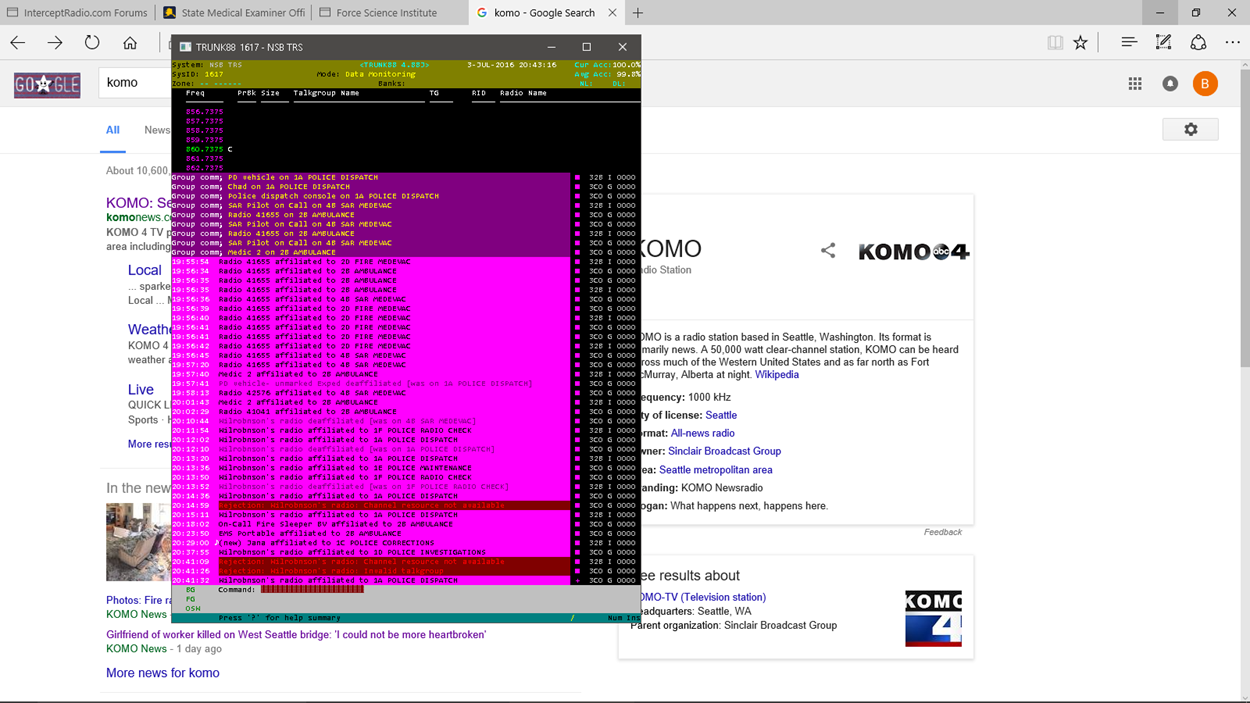Open Google search settings gear

pos(1190,129)
